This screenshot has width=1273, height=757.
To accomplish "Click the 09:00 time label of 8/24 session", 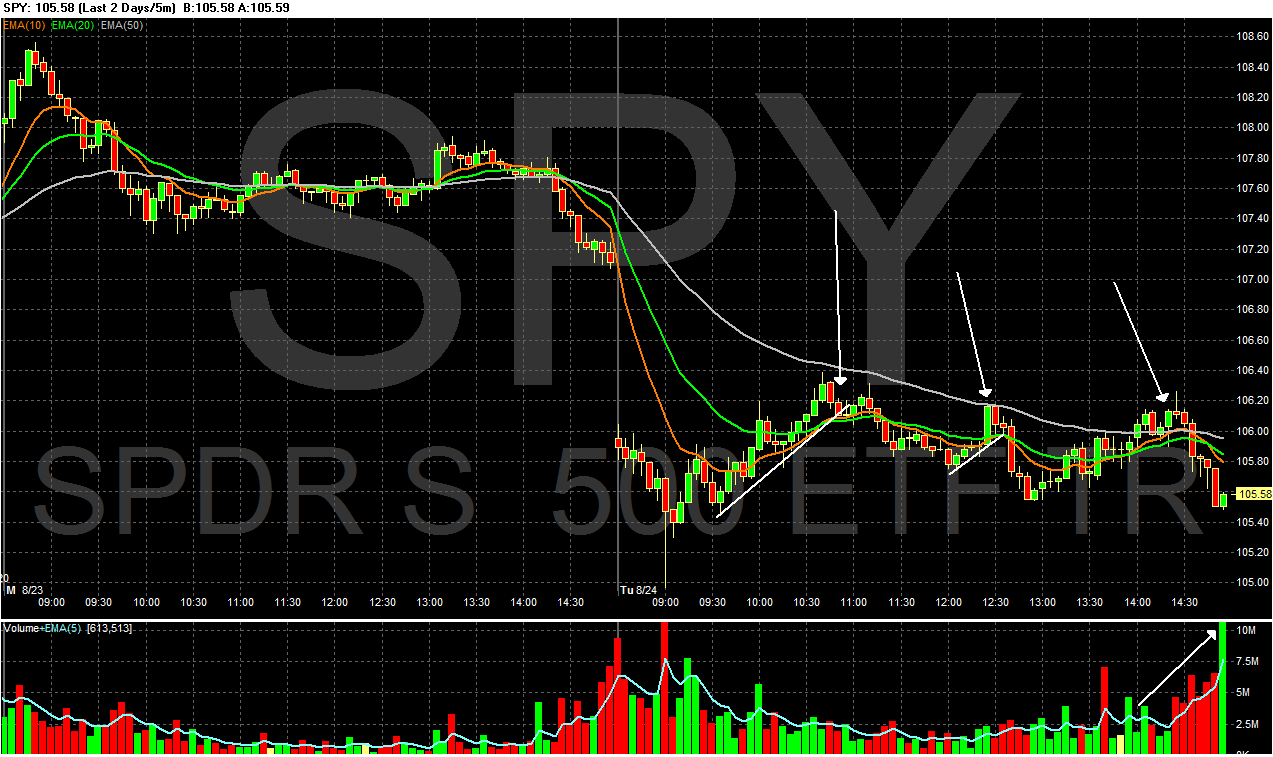I will (666, 602).
